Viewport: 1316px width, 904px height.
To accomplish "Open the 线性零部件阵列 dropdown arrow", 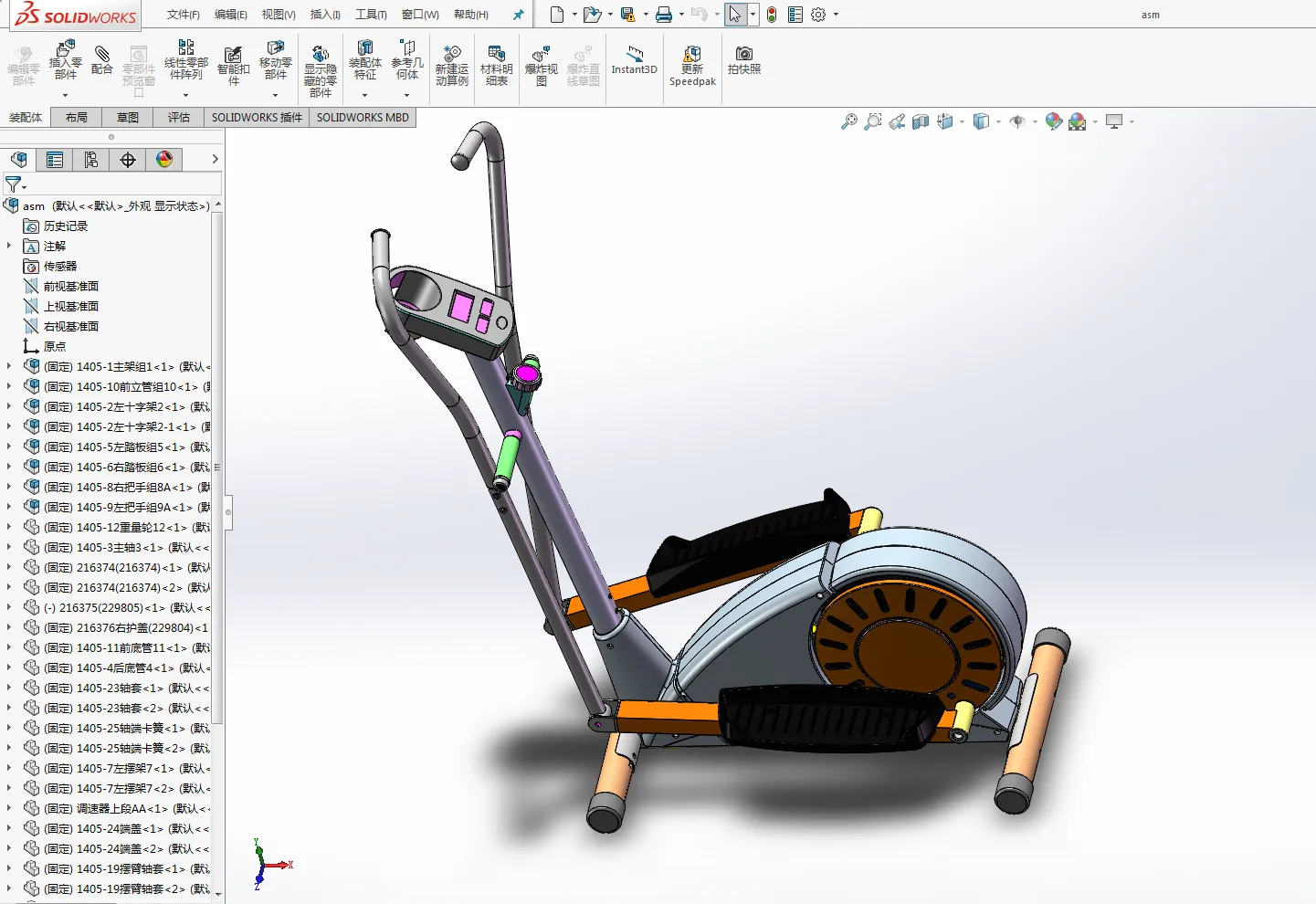I will (185, 95).
